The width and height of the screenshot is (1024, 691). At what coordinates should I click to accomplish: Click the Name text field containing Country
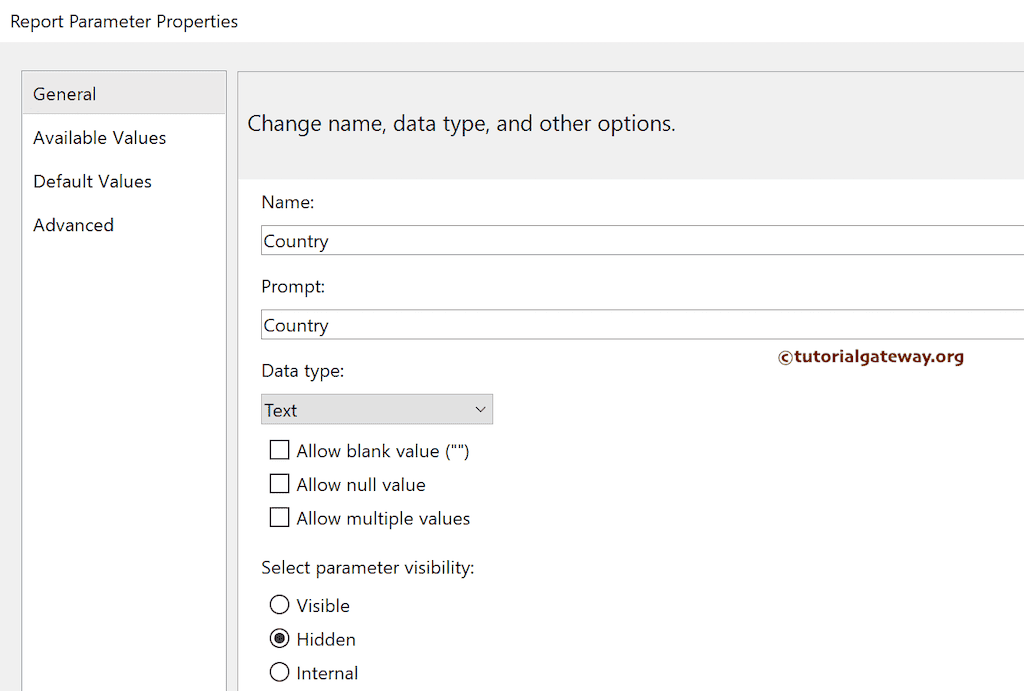coord(640,241)
